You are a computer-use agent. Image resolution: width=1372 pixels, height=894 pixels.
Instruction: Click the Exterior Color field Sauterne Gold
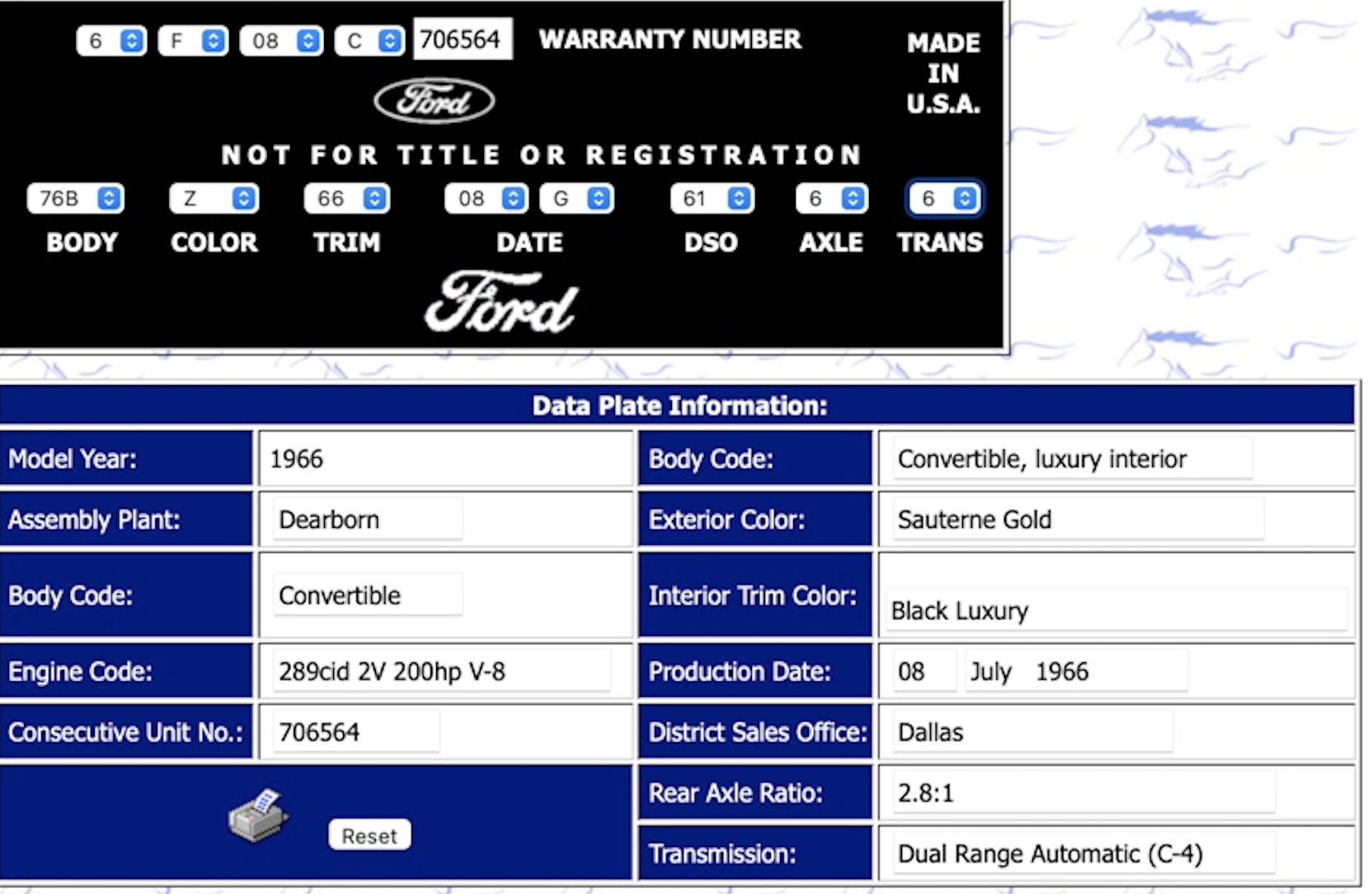pos(1078,519)
